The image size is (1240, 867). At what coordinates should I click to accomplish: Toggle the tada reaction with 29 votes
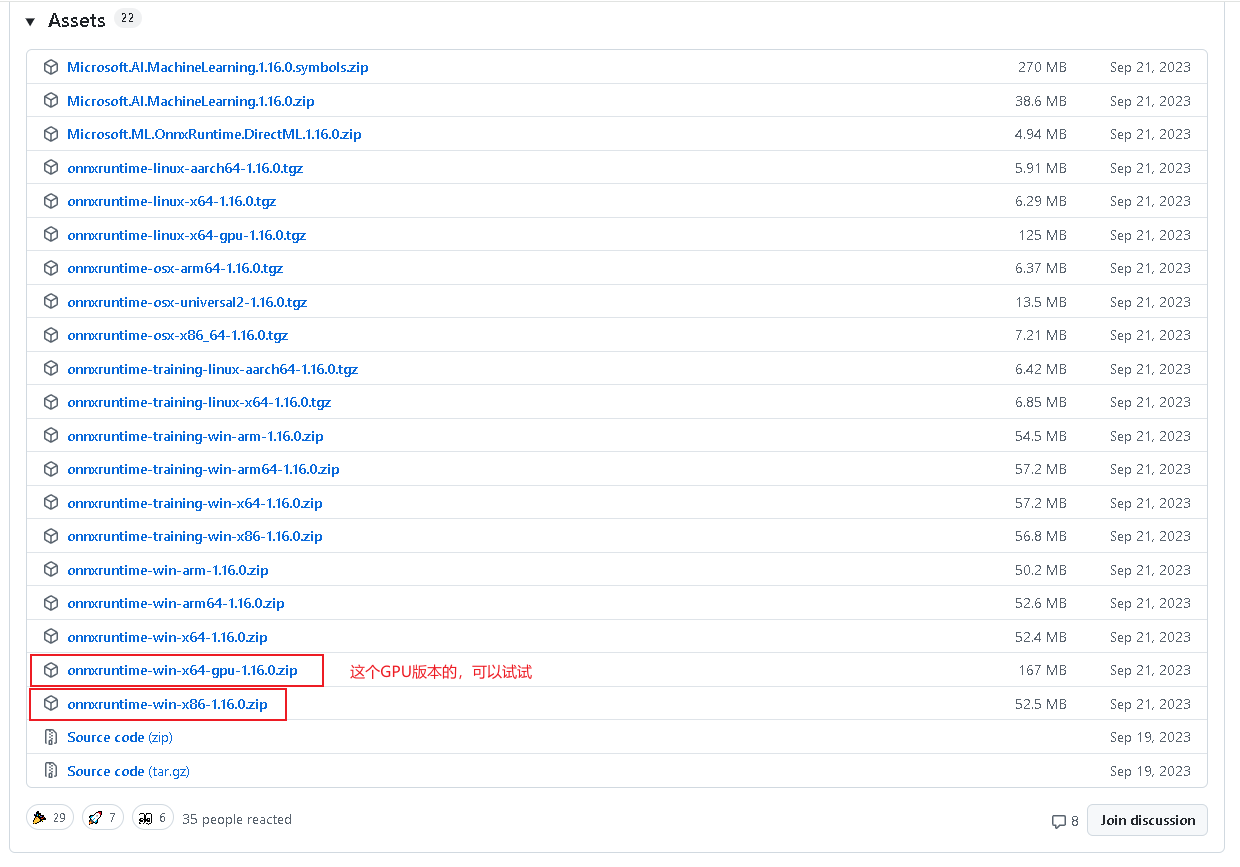point(50,817)
